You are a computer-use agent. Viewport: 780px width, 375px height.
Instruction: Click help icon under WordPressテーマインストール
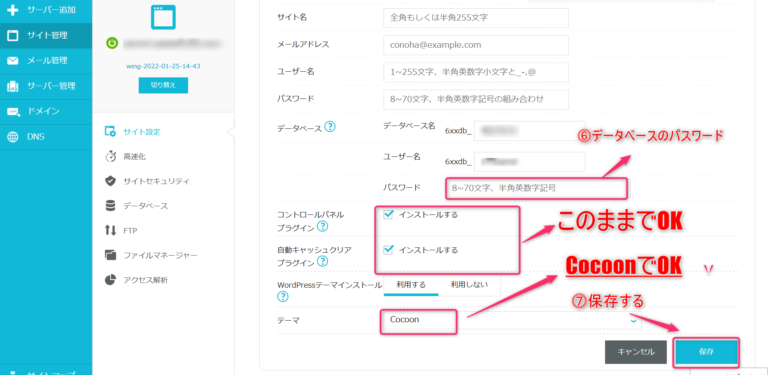283,297
